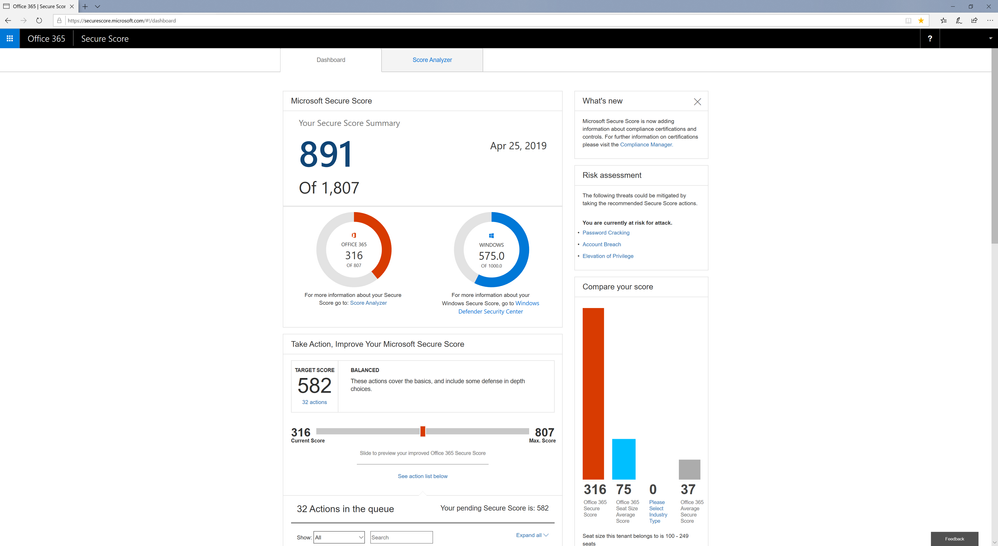Open the Feedback button
998x546 pixels.
[954, 538]
